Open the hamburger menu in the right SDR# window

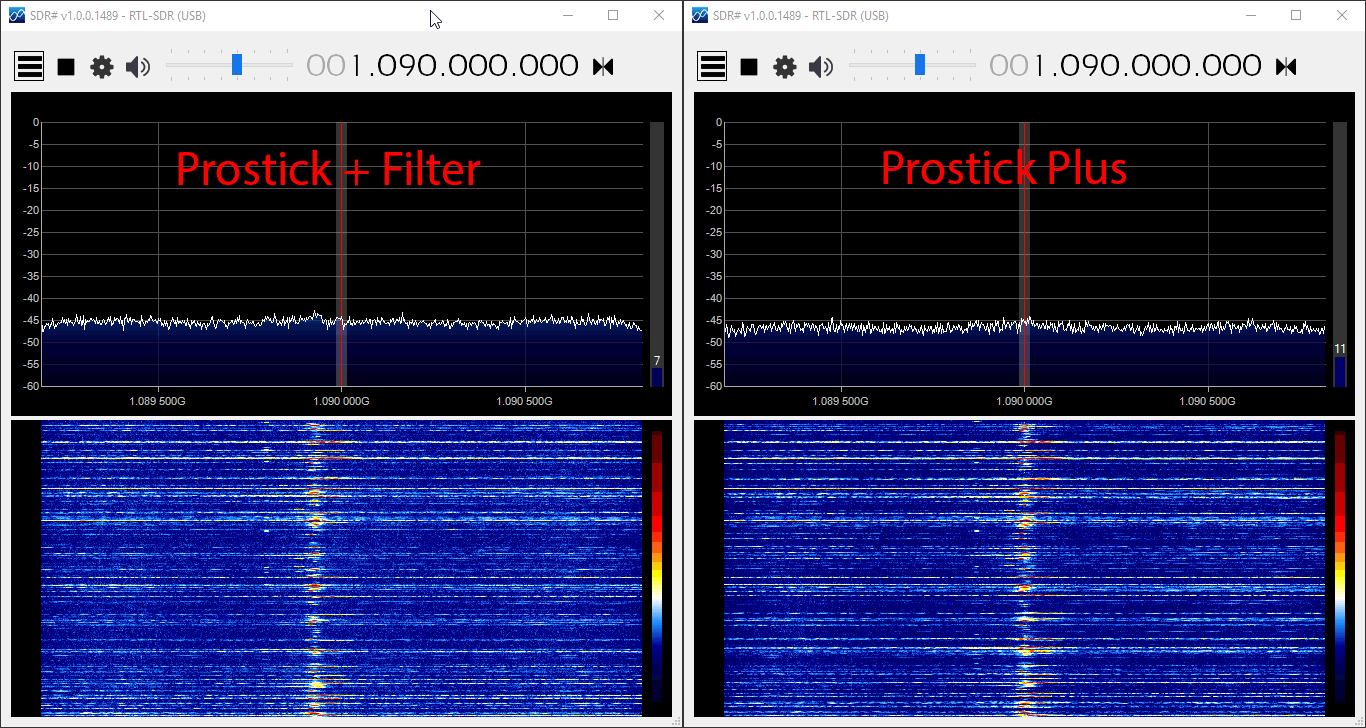pos(712,67)
